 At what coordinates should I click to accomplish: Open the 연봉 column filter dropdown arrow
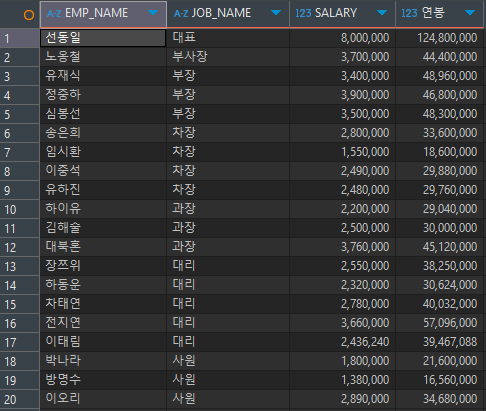click(470, 13)
